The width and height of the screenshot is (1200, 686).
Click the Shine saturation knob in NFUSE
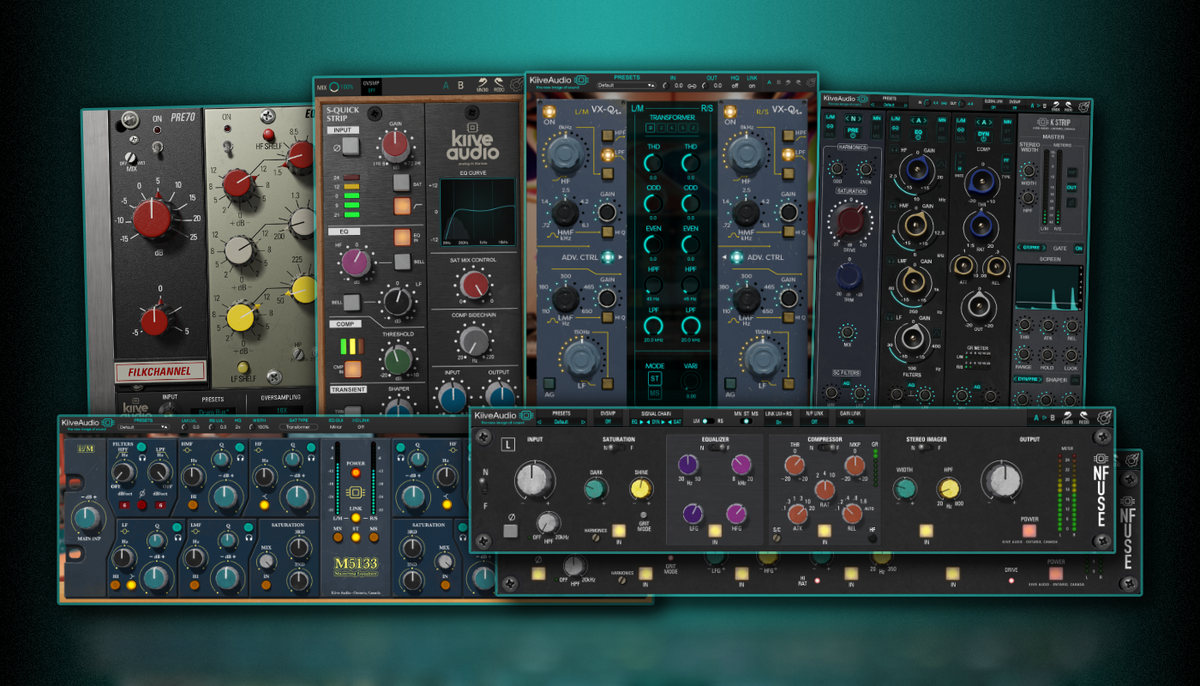click(642, 488)
